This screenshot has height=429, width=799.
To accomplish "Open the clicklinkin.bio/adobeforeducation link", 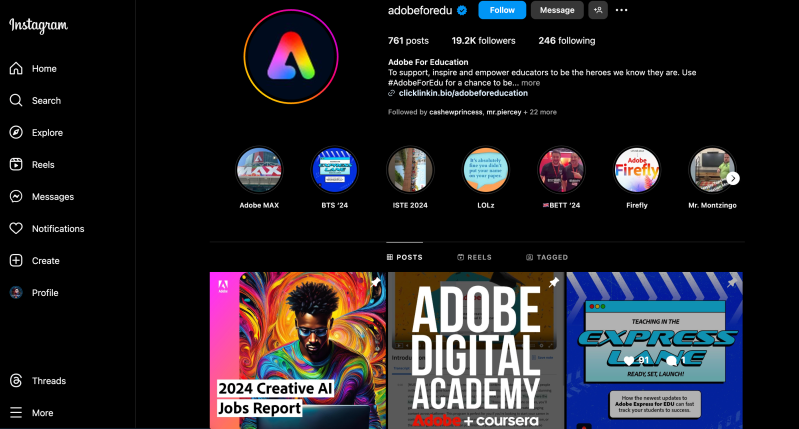I will point(463,93).
